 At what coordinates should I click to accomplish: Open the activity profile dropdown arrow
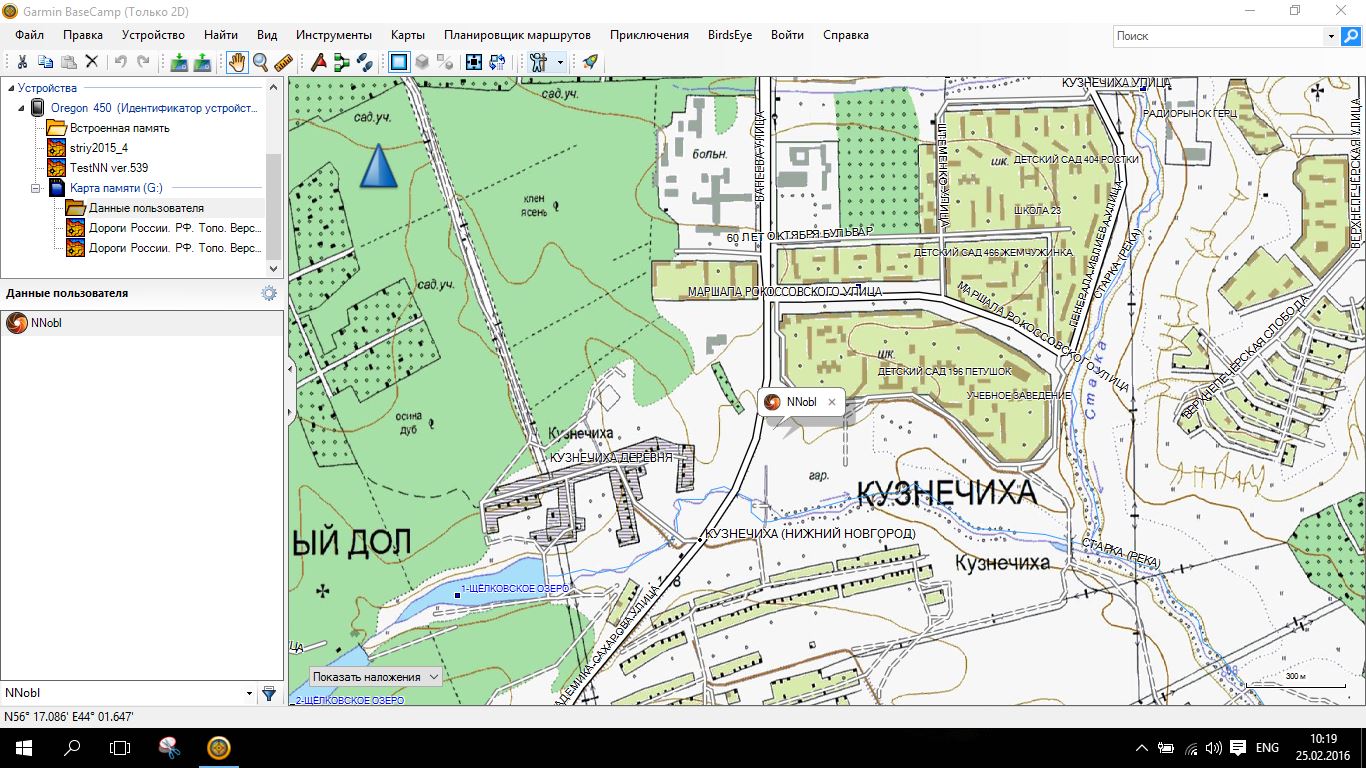click(560, 62)
